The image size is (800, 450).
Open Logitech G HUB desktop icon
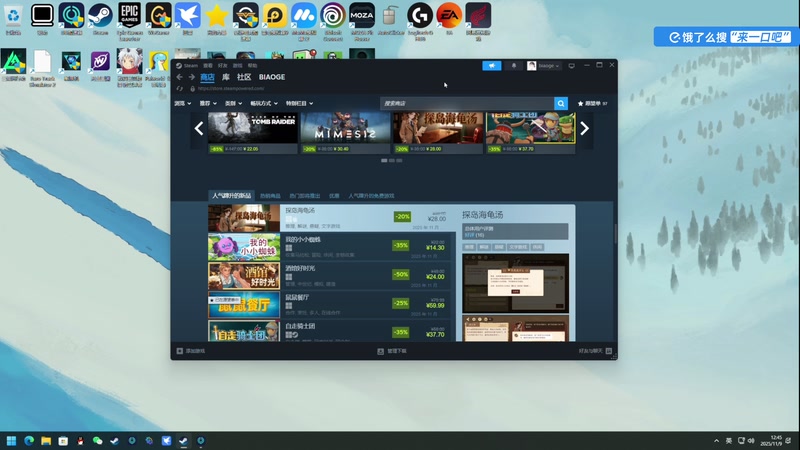(420, 20)
